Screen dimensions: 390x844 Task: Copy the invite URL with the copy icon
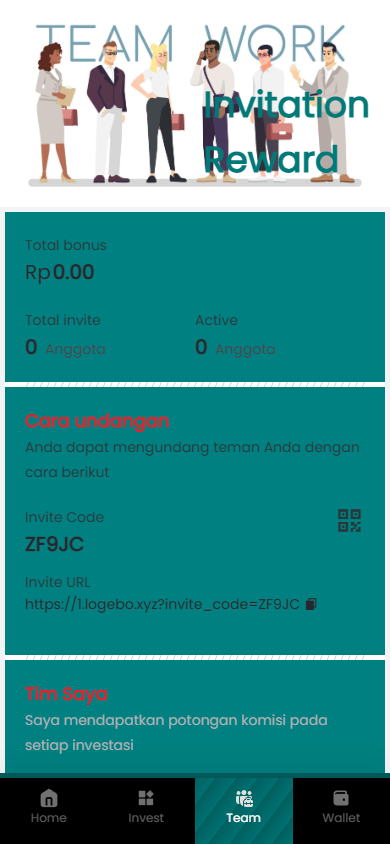click(310, 604)
